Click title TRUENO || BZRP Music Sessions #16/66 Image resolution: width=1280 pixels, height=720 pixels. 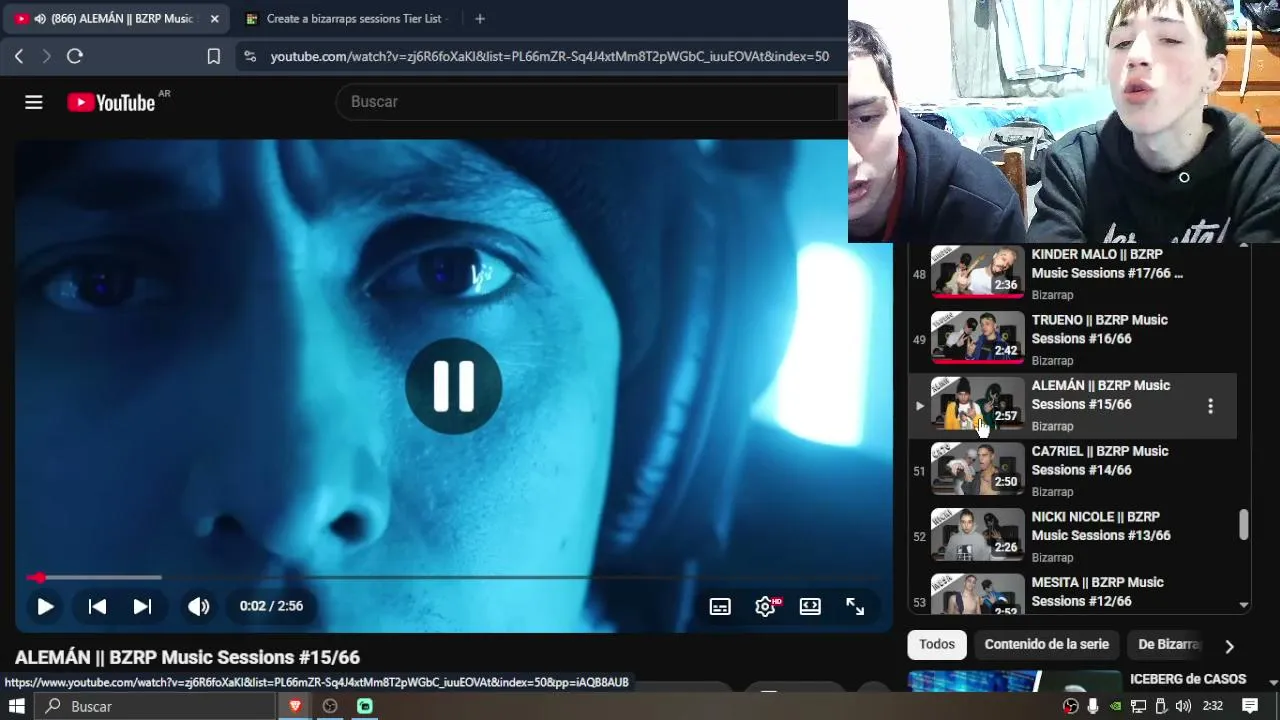pos(1100,329)
